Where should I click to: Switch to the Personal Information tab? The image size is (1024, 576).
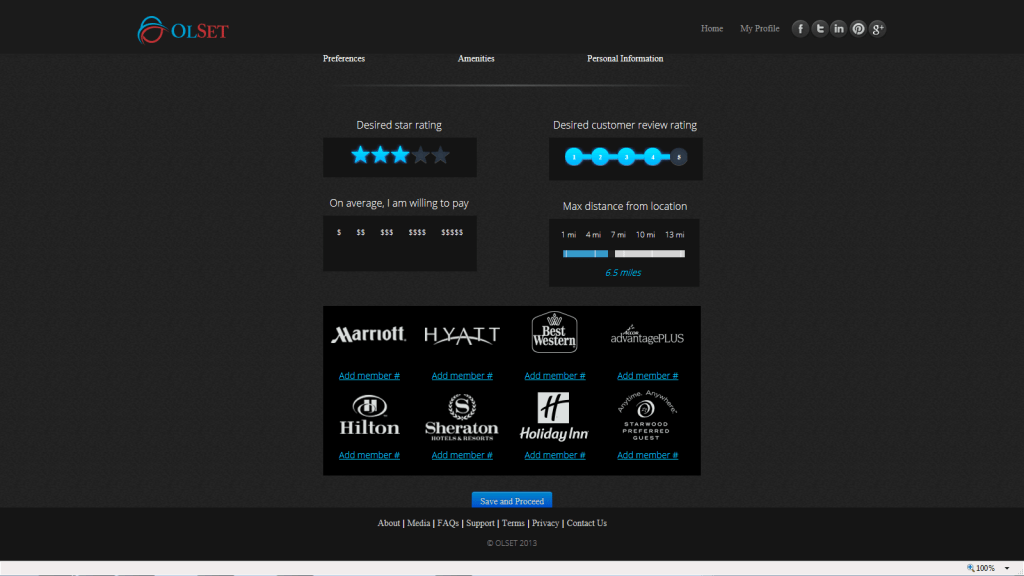[x=625, y=59]
